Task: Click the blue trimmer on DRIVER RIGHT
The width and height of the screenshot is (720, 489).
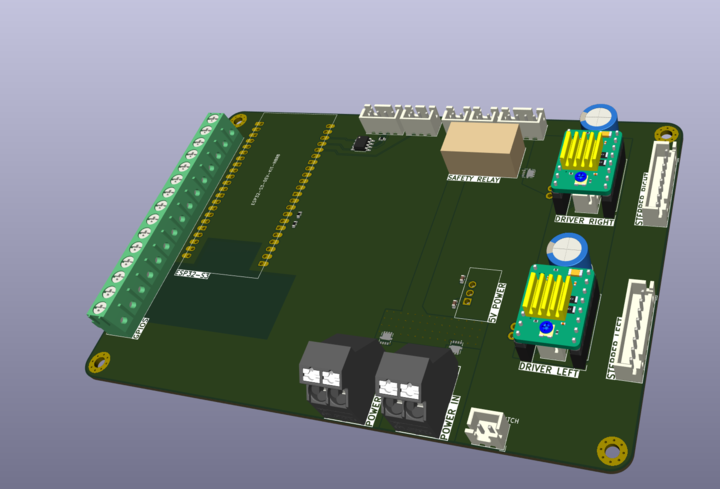Action: coord(579,176)
